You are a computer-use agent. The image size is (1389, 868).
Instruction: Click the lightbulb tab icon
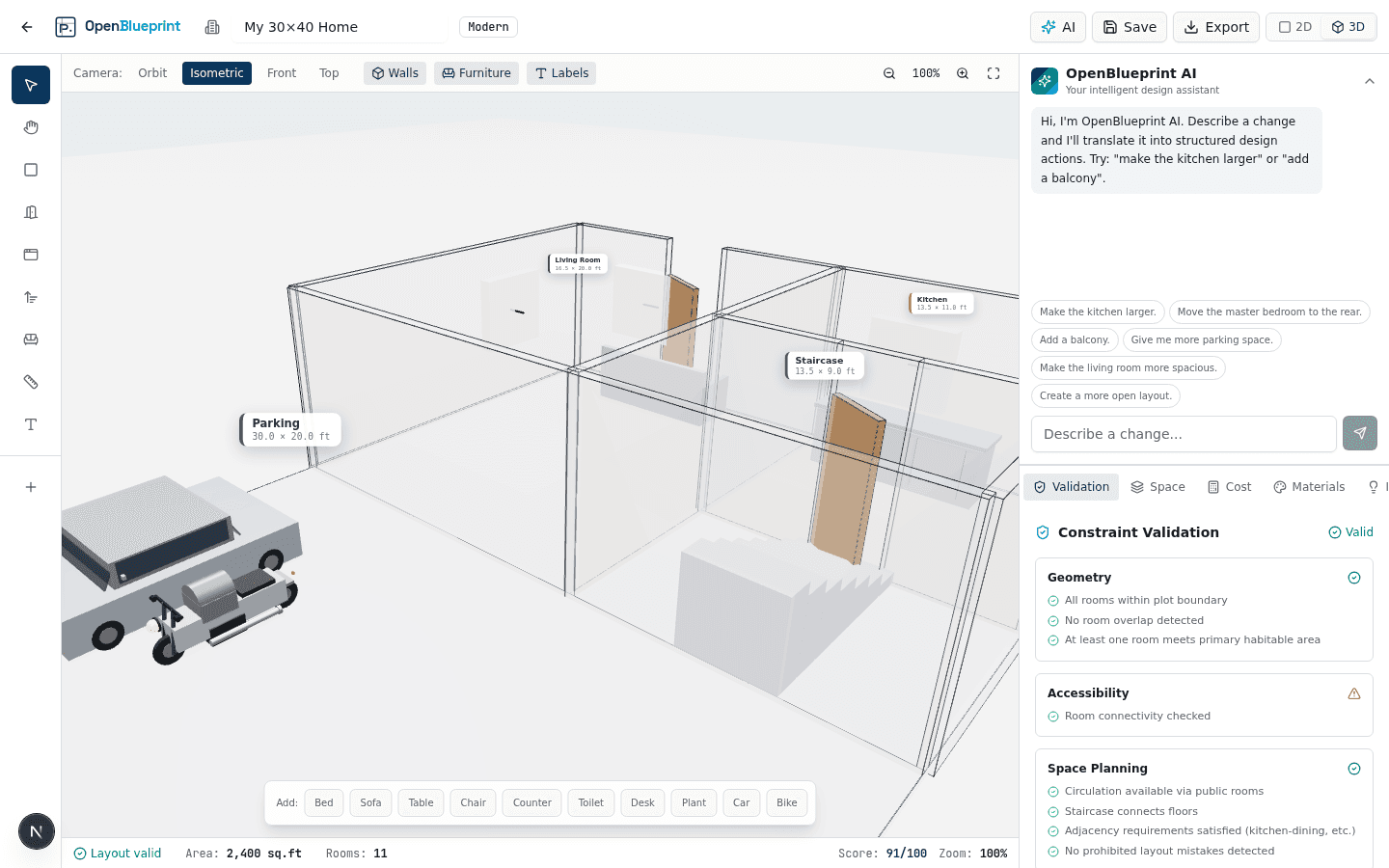click(x=1374, y=487)
